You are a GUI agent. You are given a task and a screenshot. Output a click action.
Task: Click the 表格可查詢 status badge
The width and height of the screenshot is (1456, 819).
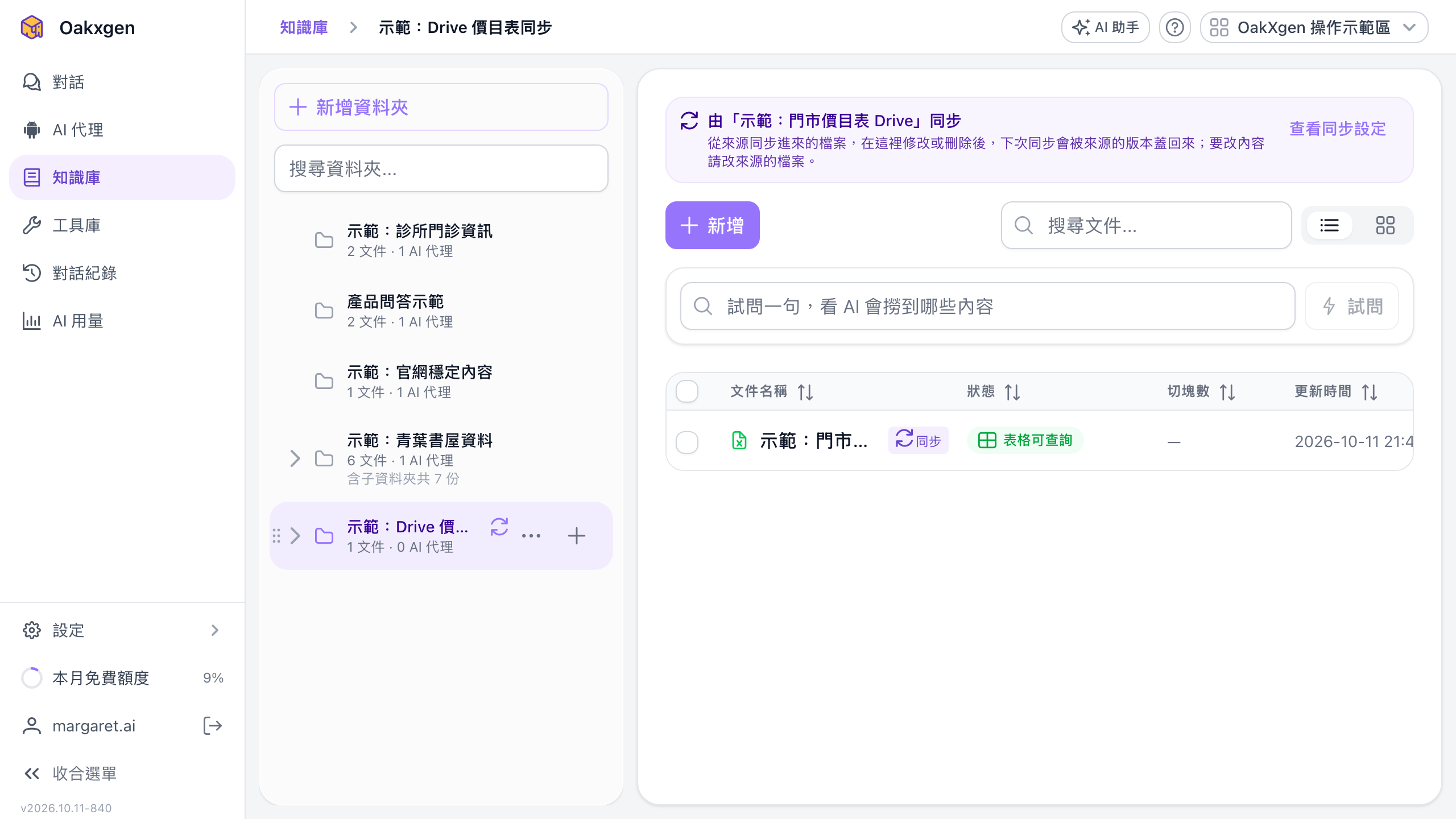pyautogui.click(x=1025, y=440)
